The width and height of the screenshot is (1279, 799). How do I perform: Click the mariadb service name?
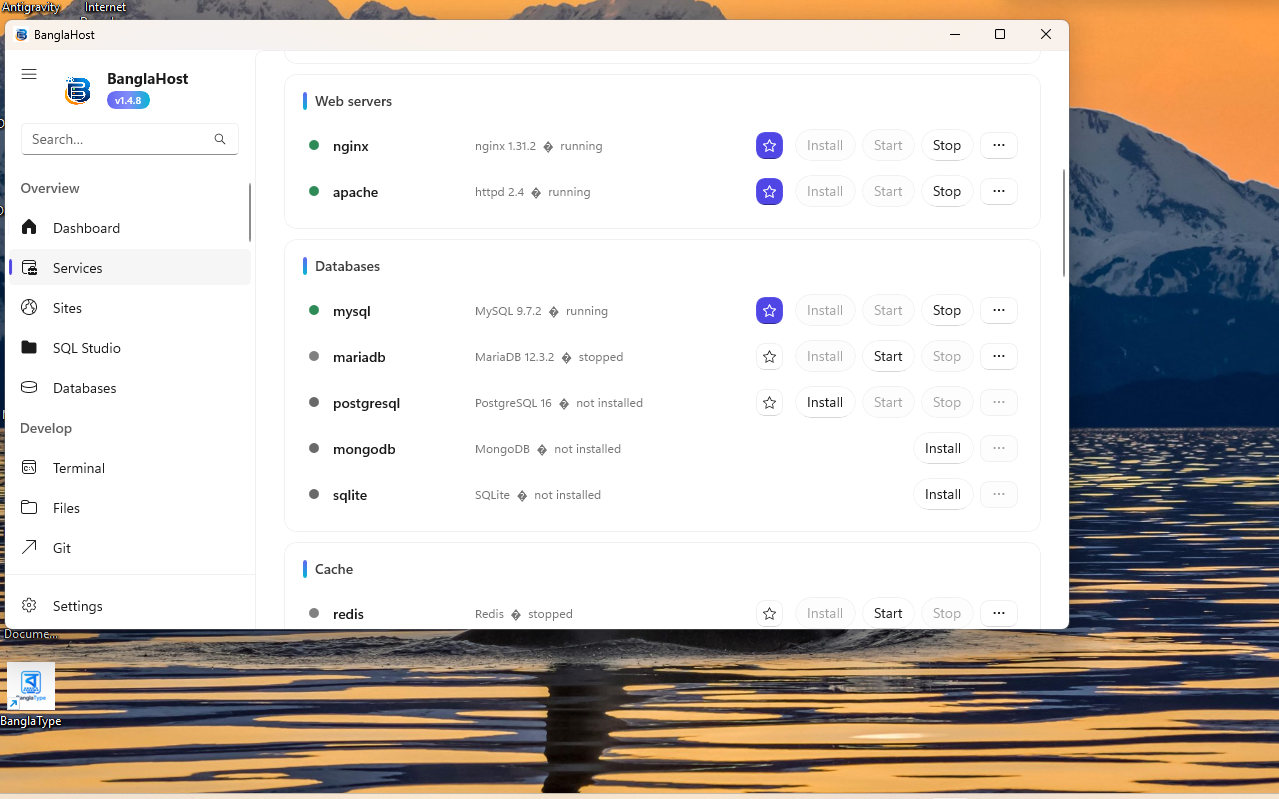click(359, 357)
